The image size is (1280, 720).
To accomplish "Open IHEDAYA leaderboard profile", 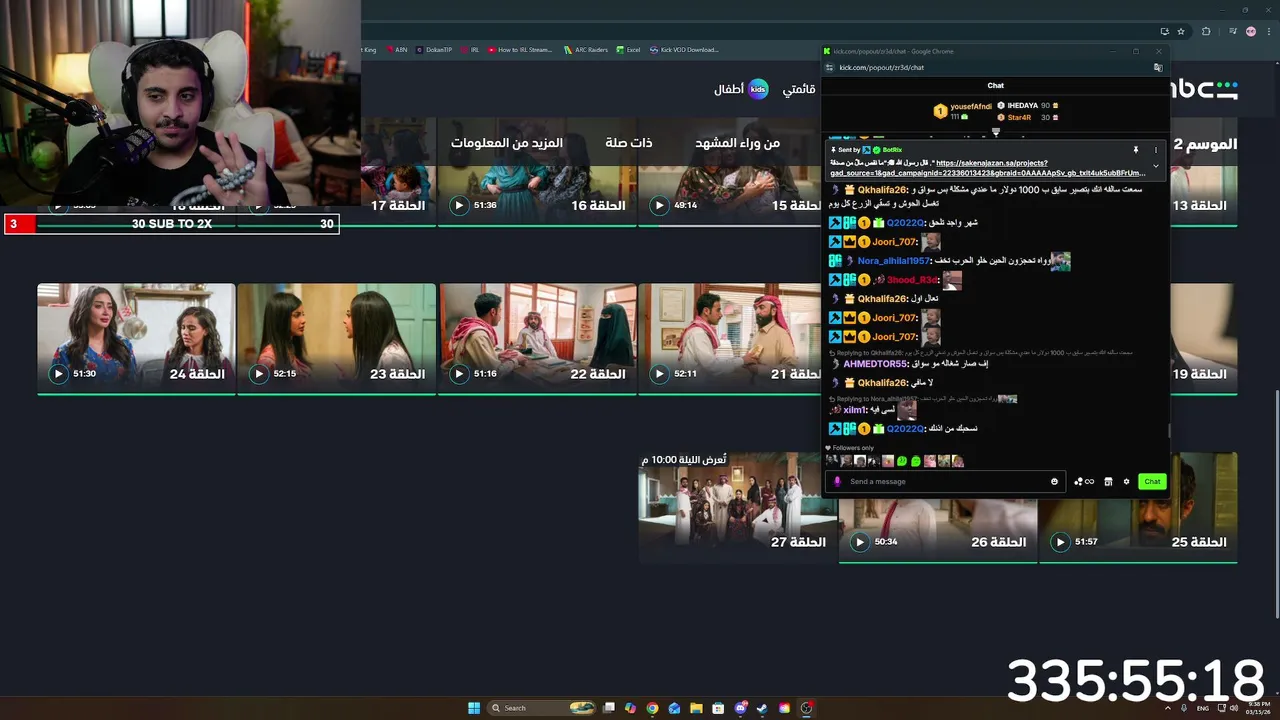I will (1022, 106).
